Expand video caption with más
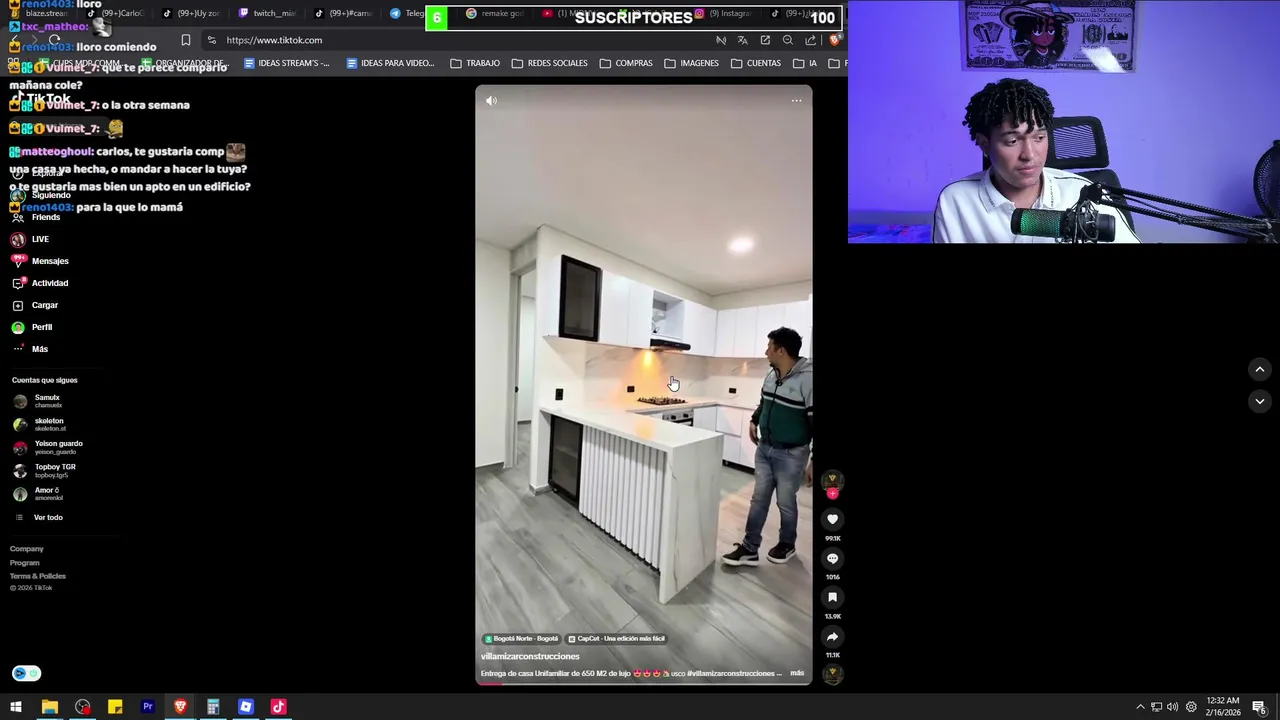This screenshot has width=1280, height=720. click(797, 673)
